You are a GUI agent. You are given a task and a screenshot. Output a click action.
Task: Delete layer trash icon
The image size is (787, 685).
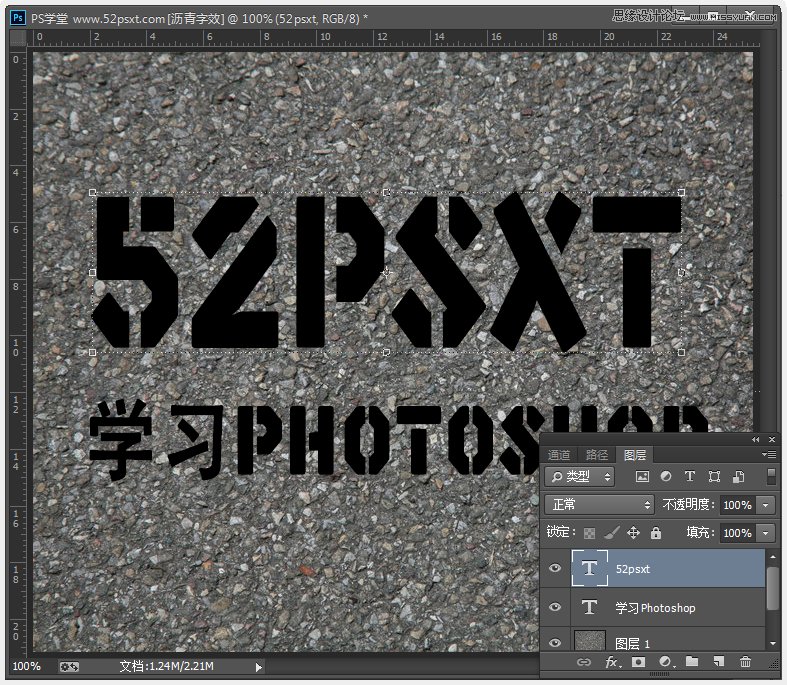745,662
